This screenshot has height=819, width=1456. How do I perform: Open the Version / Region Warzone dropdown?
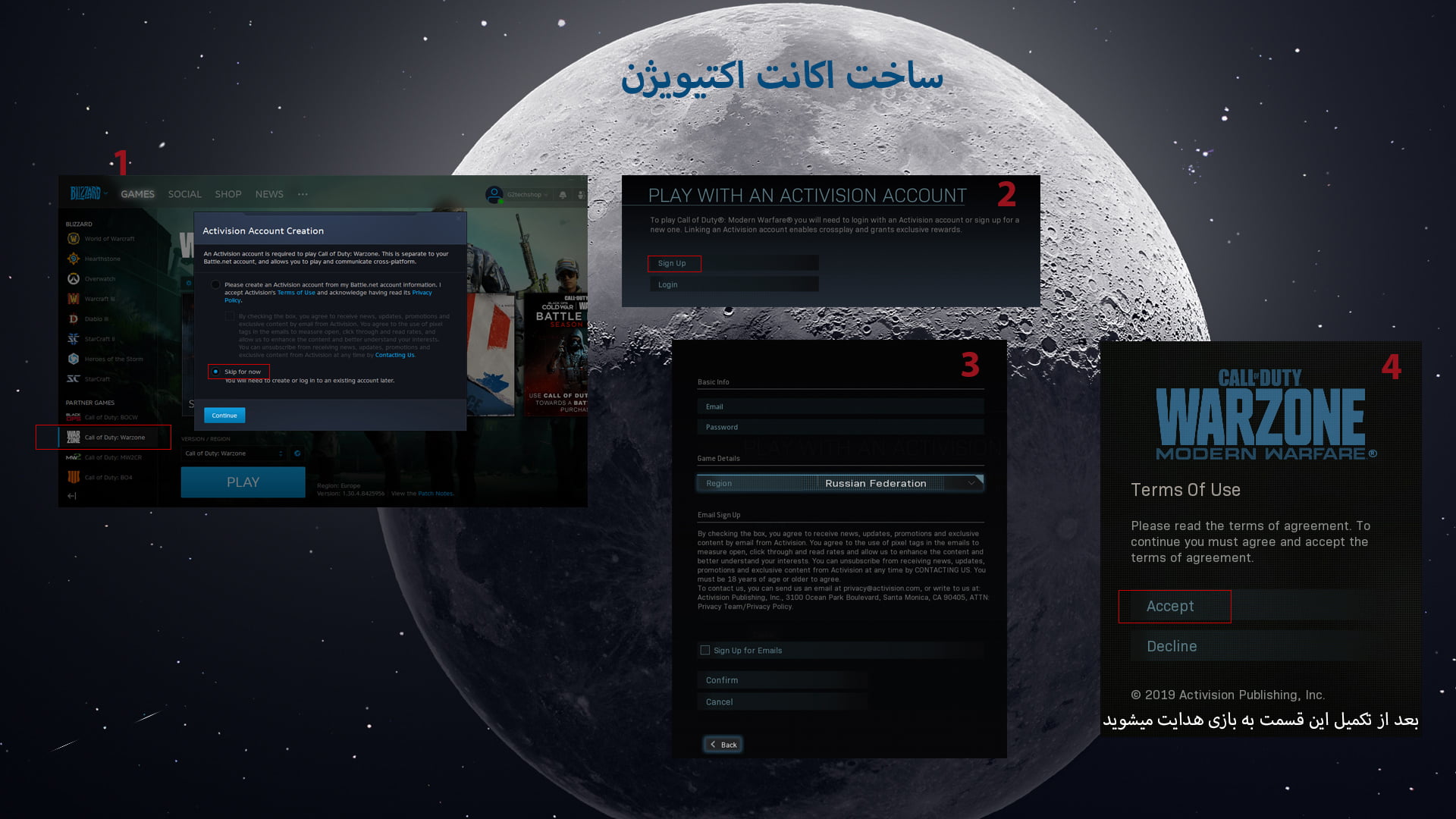[234, 453]
